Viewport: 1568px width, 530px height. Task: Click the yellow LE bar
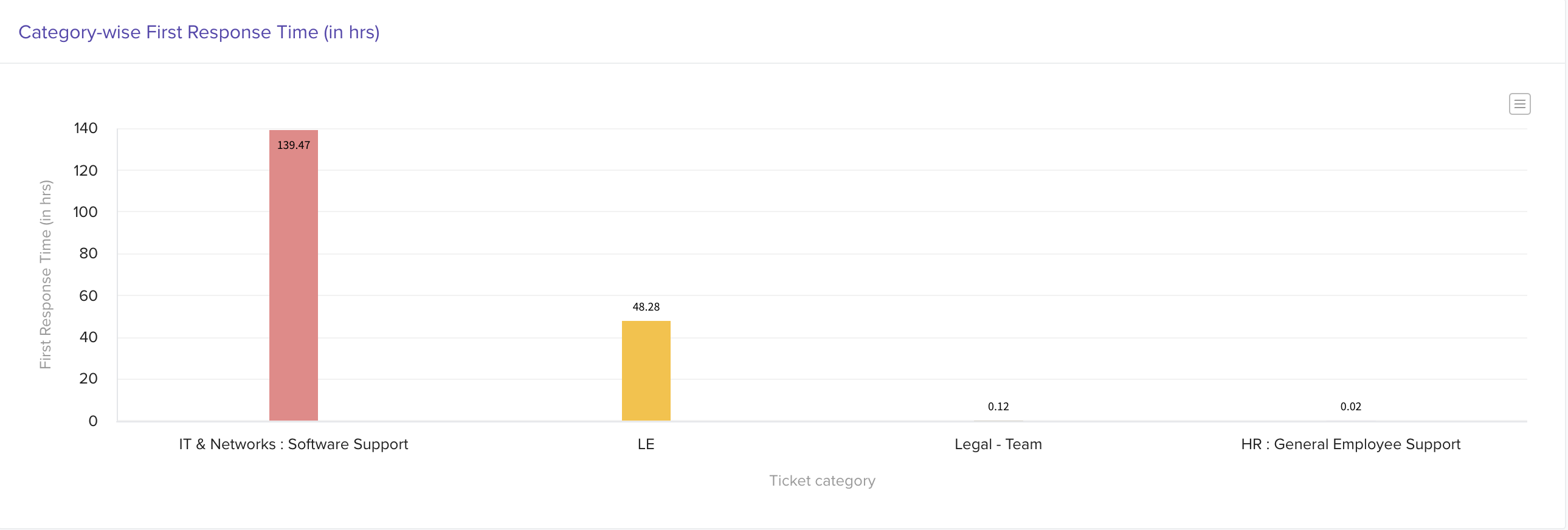click(646, 371)
